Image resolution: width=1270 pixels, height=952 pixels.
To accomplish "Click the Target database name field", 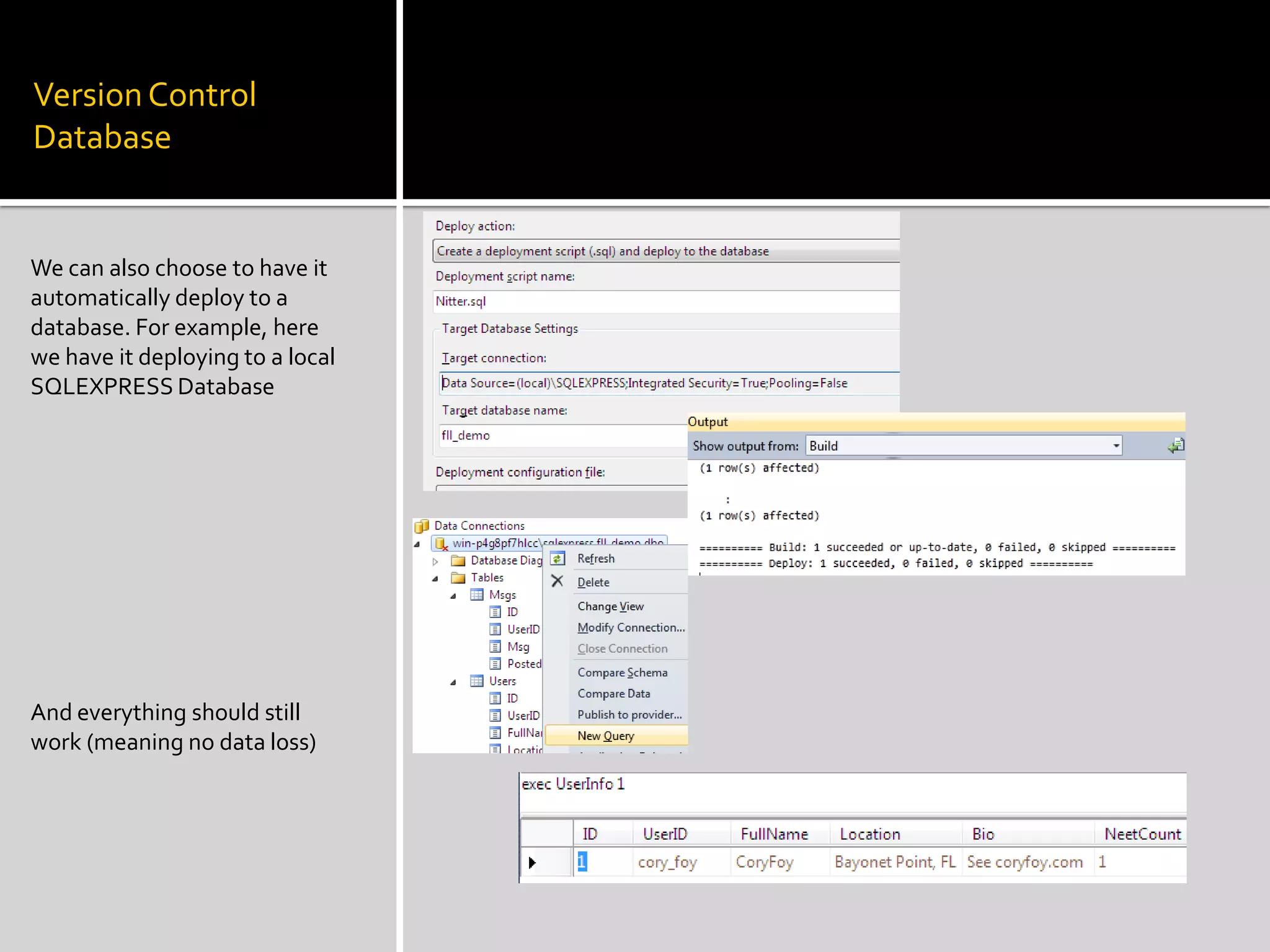I will tap(562, 436).
